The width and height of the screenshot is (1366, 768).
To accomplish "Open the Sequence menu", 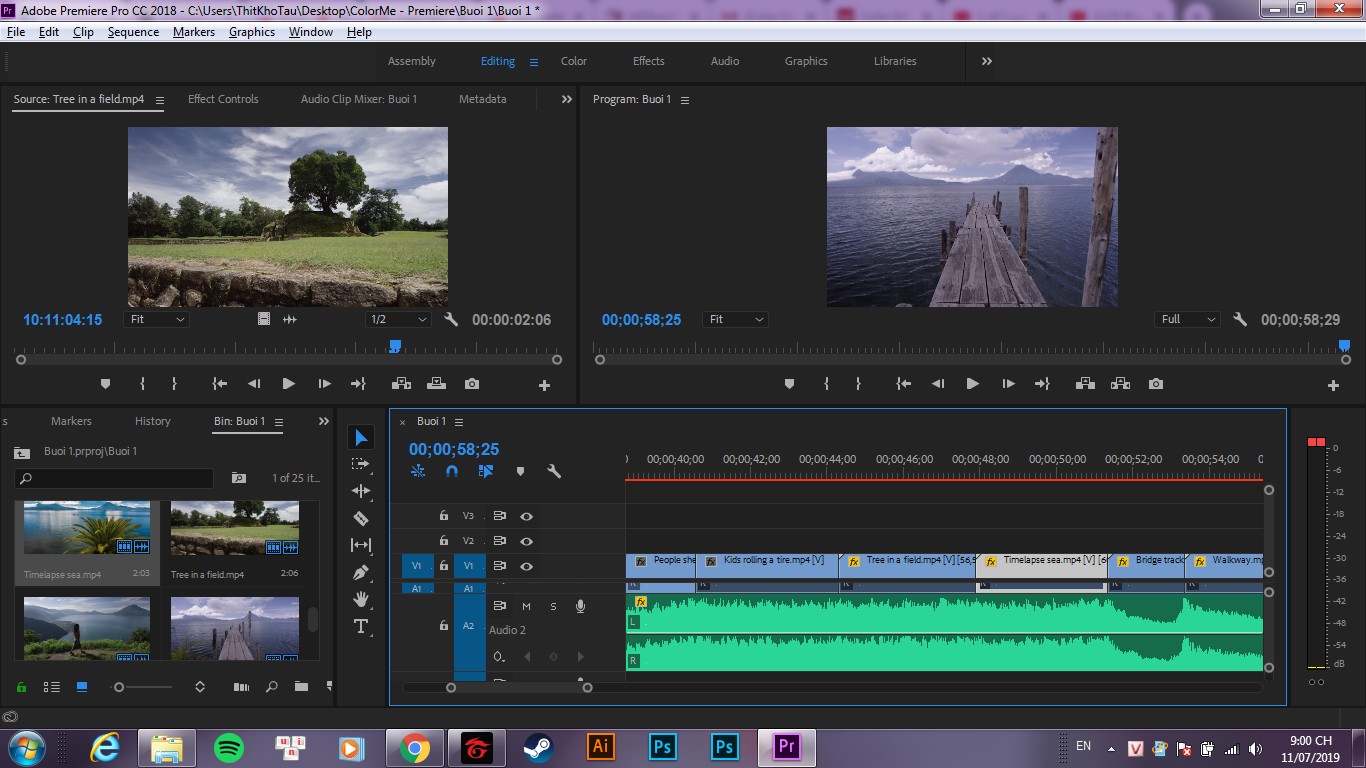I will [x=133, y=32].
